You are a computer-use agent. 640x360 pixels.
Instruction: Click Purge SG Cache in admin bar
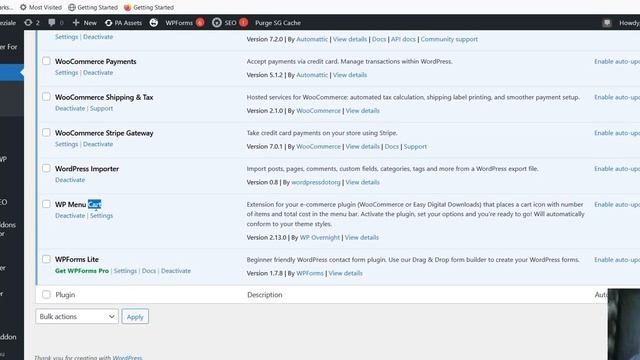click(278, 23)
